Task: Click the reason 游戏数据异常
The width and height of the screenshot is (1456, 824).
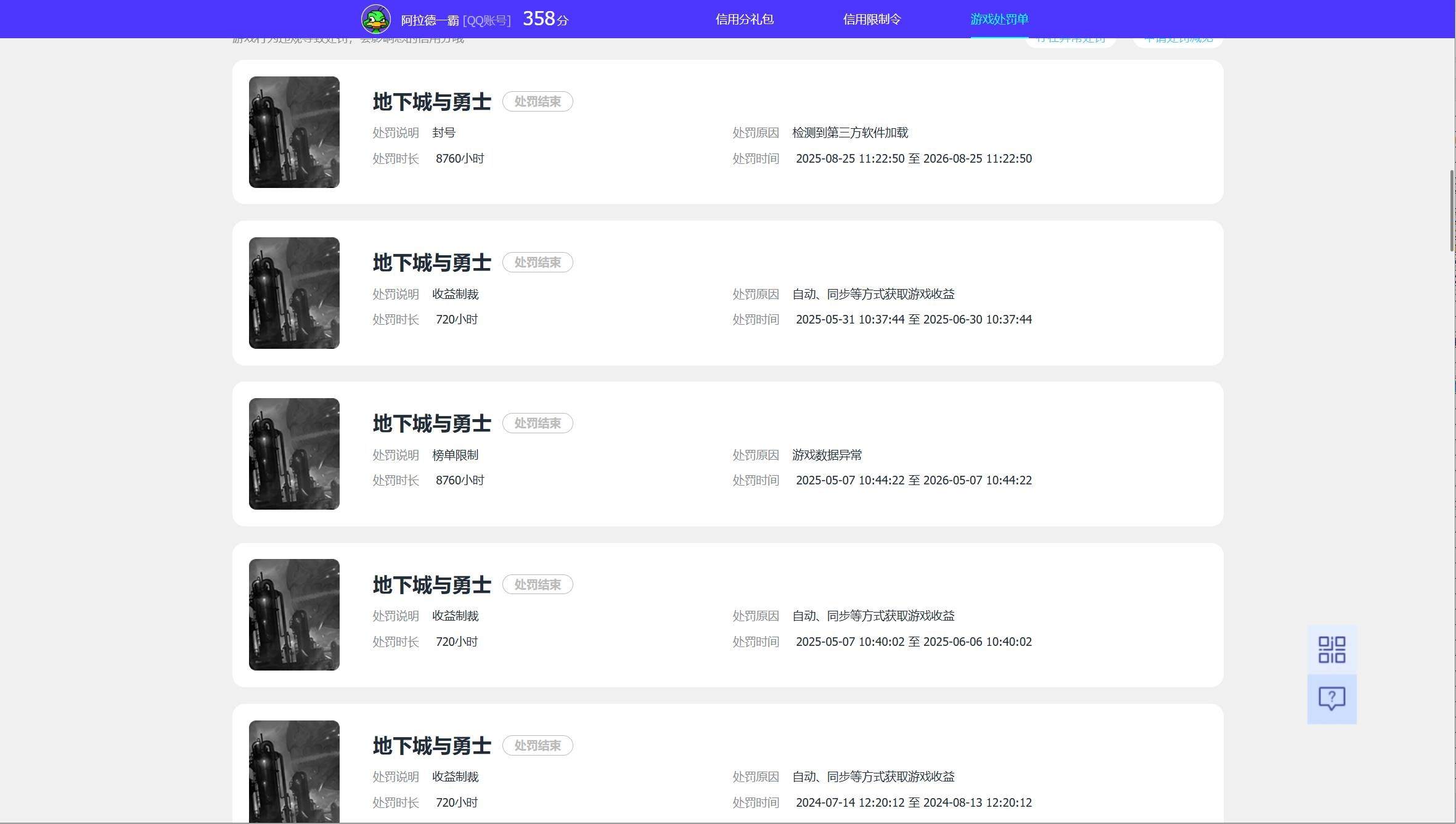Action: tap(827, 455)
